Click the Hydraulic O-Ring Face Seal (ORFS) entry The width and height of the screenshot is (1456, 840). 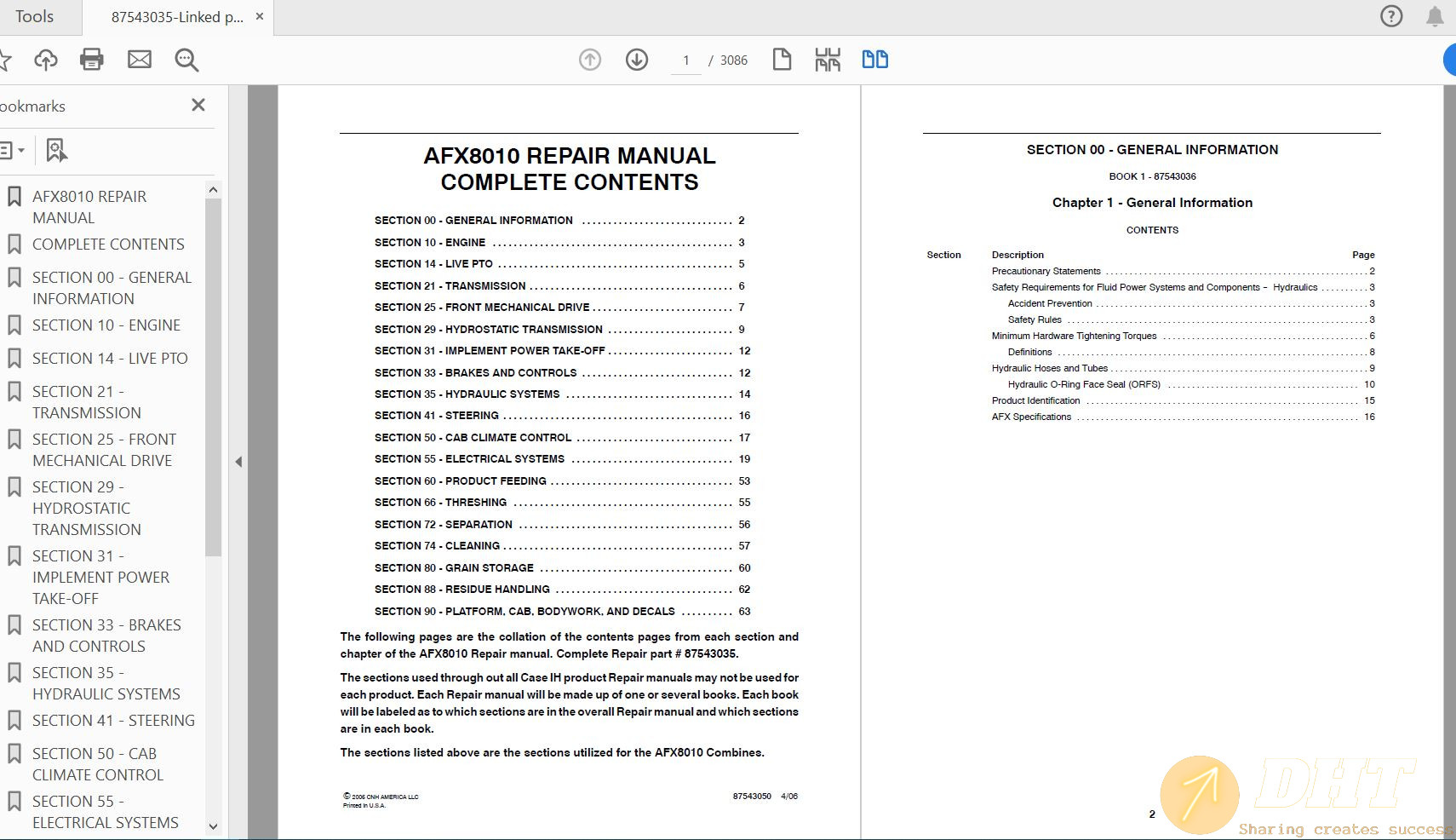[1191, 384]
